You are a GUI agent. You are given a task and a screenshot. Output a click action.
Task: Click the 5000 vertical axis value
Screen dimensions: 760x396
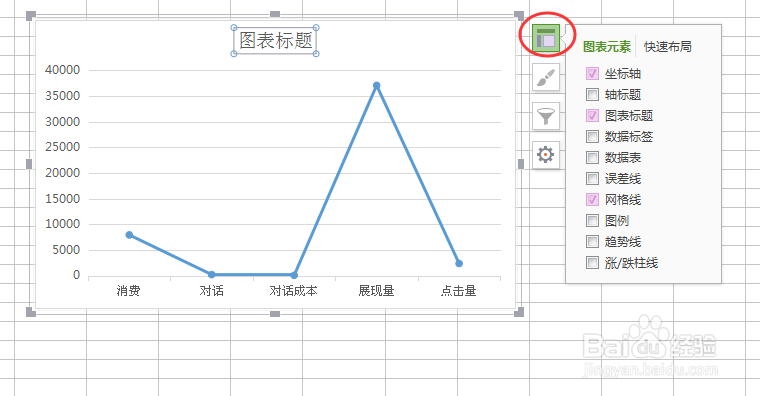(x=66, y=250)
